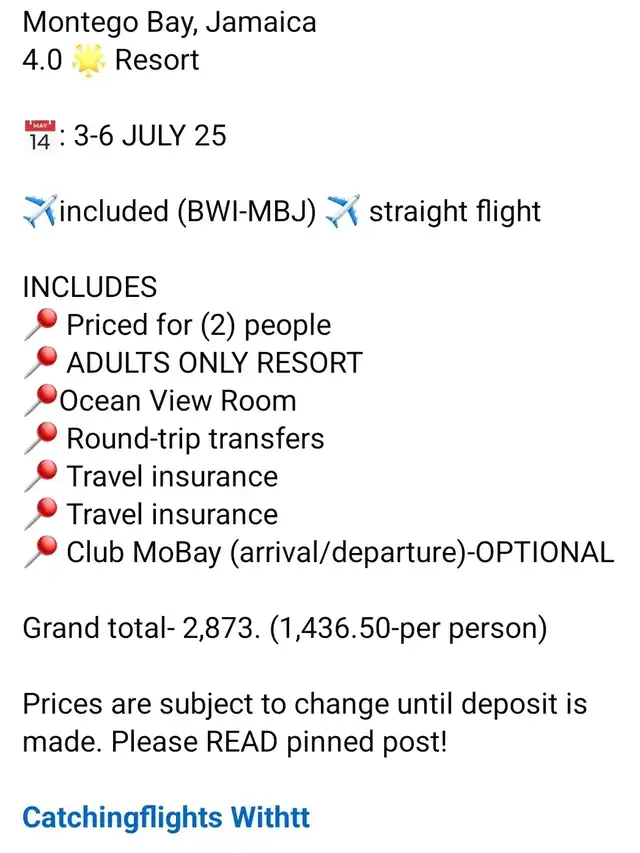The height and width of the screenshot is (853, 640).
Task: Click the pushpin beside 'ADULTS ONLY RESORT'
Action: (40, 363)
